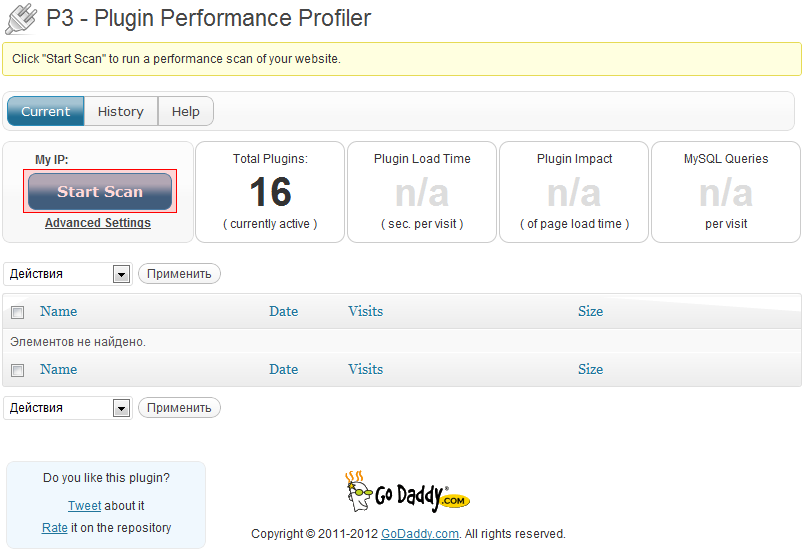The height and width of the screenshot is (552, 805).
Task: Open the Rate on repository link
Action: point(55,528)
